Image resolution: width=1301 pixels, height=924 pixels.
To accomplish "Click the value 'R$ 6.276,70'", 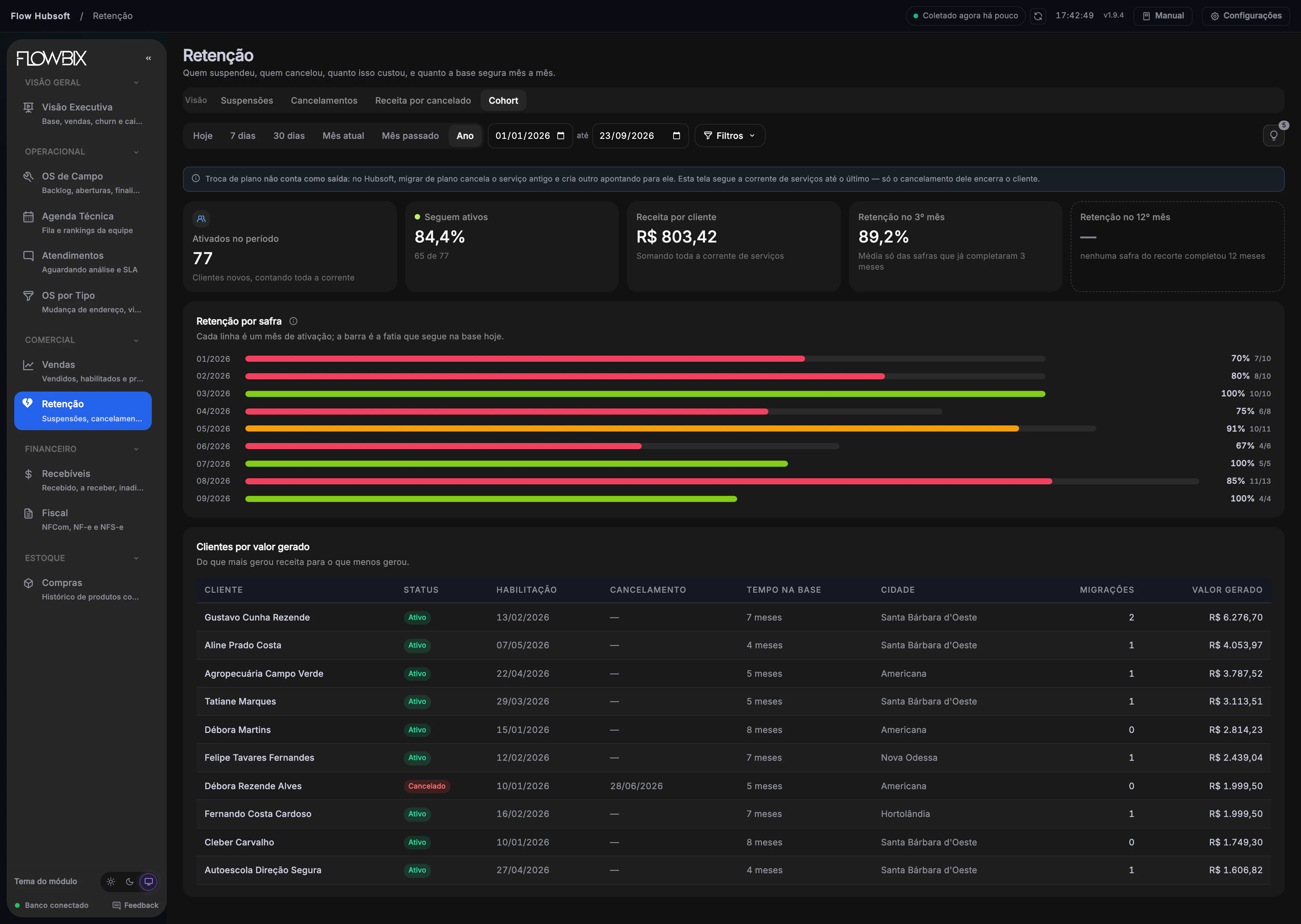I will 1236,617.
